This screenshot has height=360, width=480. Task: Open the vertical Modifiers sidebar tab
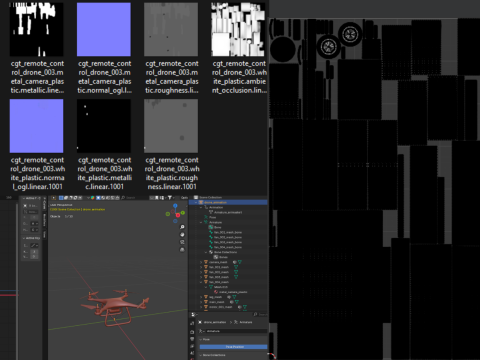coord(45,220)
